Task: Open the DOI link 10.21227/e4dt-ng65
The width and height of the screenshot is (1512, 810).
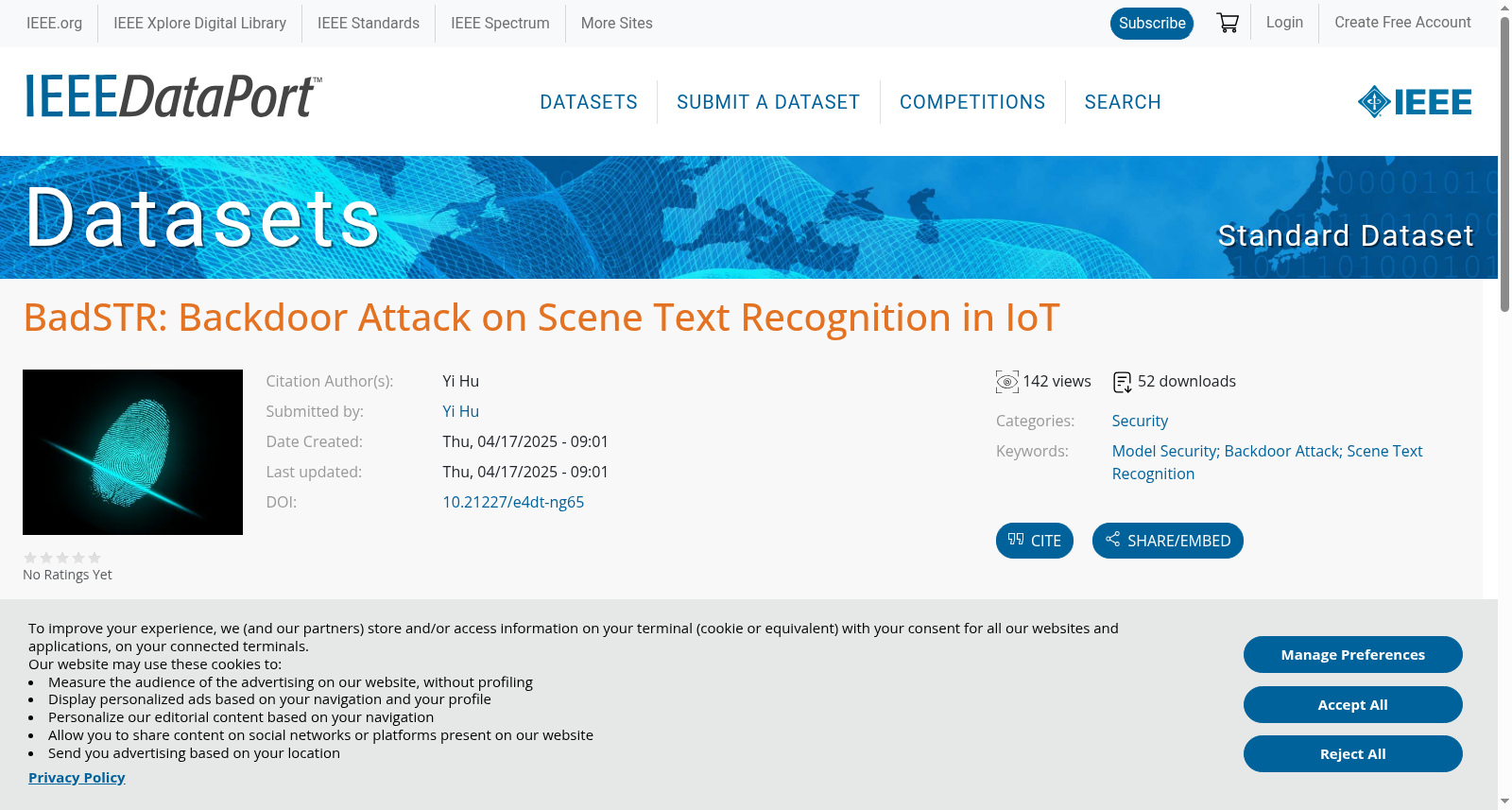Action: 513,502
